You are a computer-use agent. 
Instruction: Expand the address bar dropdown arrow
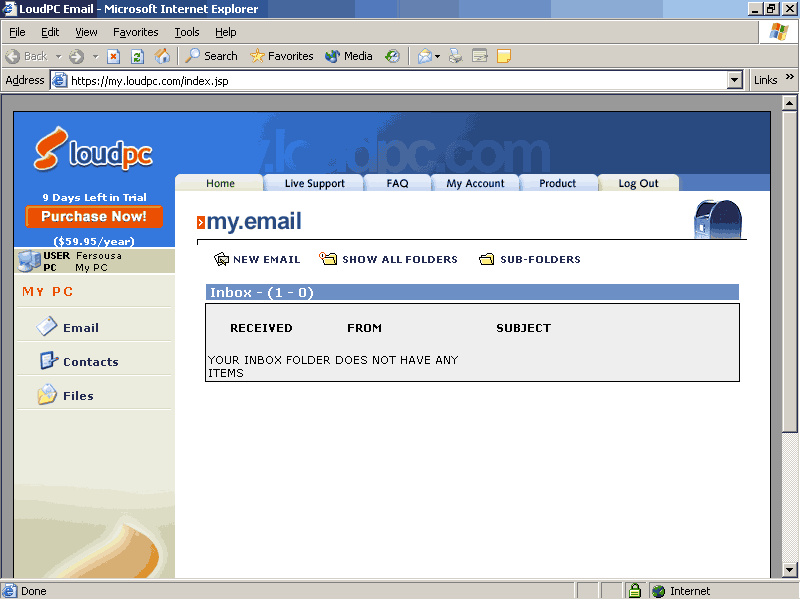(x=735, y=80)
